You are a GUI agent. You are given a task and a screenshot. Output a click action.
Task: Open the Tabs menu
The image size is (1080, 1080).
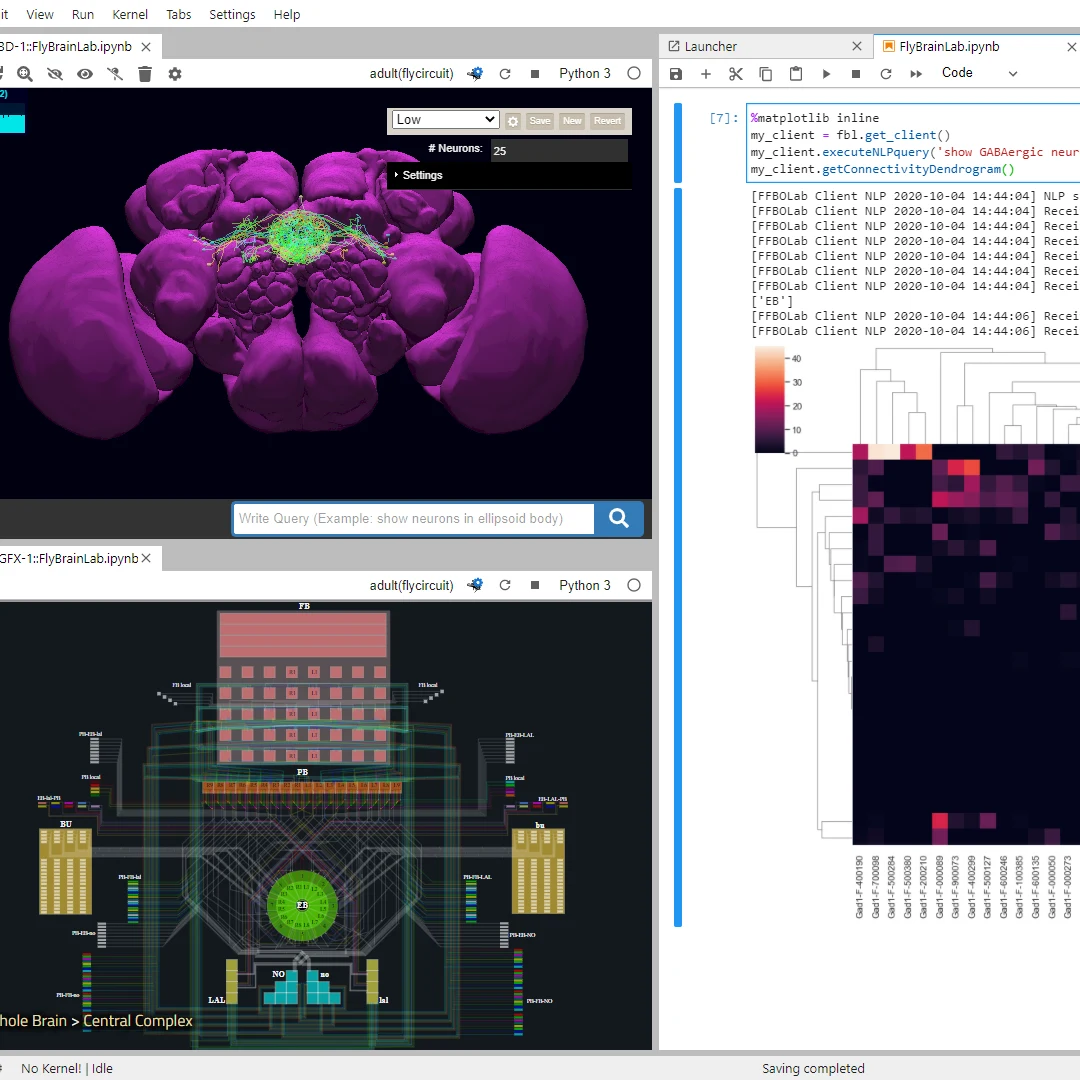tap(178, 14)
